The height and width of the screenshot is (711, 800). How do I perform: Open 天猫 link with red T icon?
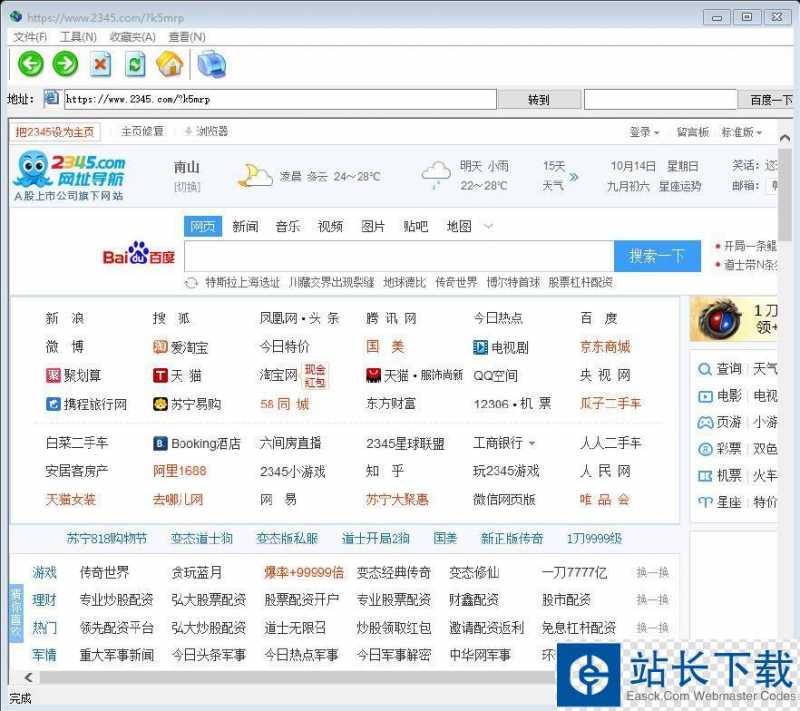177,376
